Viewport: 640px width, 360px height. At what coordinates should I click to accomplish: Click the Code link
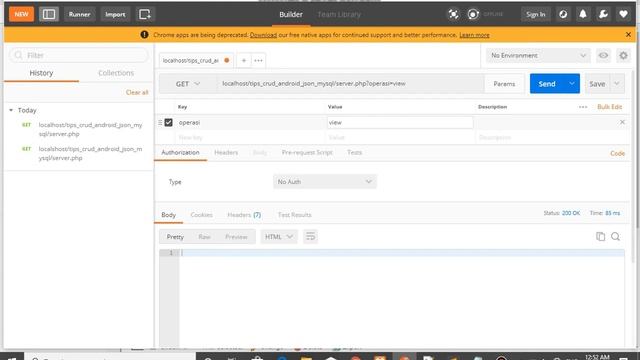click(618, 153)
